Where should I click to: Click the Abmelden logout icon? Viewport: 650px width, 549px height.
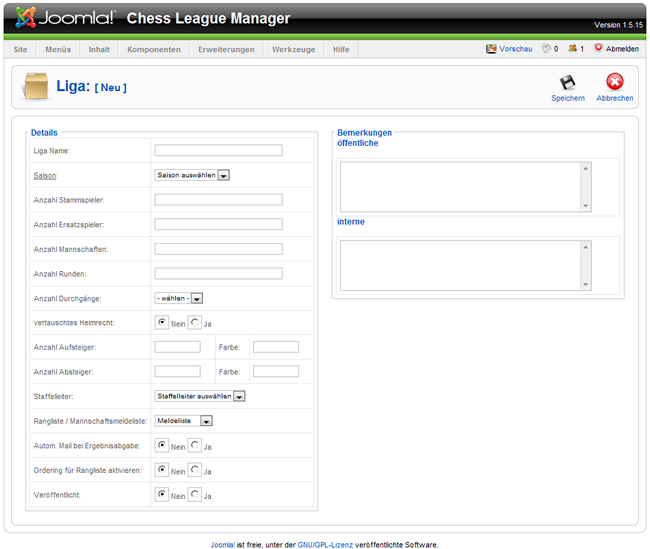(x=598, y=48)
